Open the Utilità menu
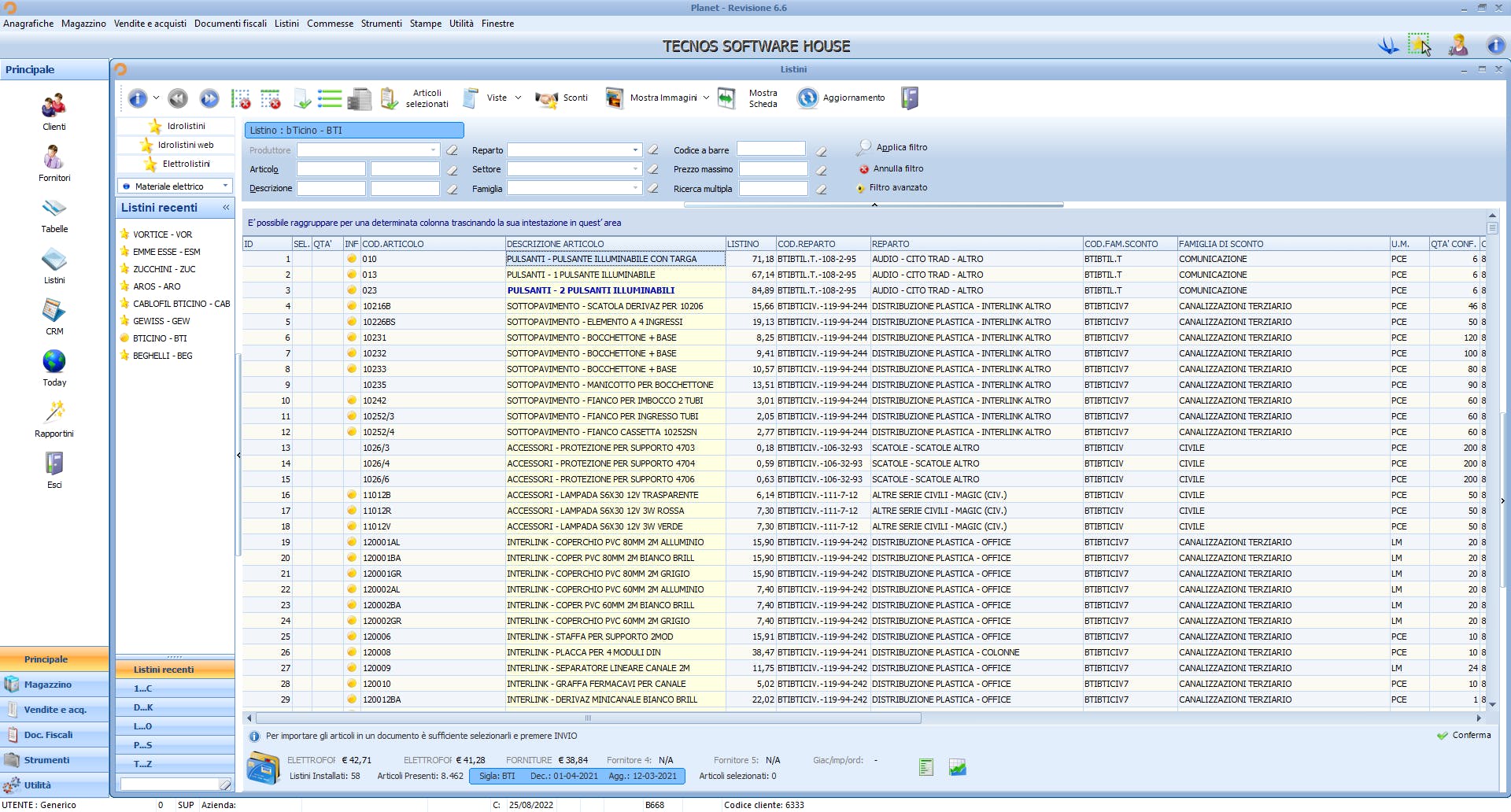The height and width of the screenshot is (812, 1511). 461,24
